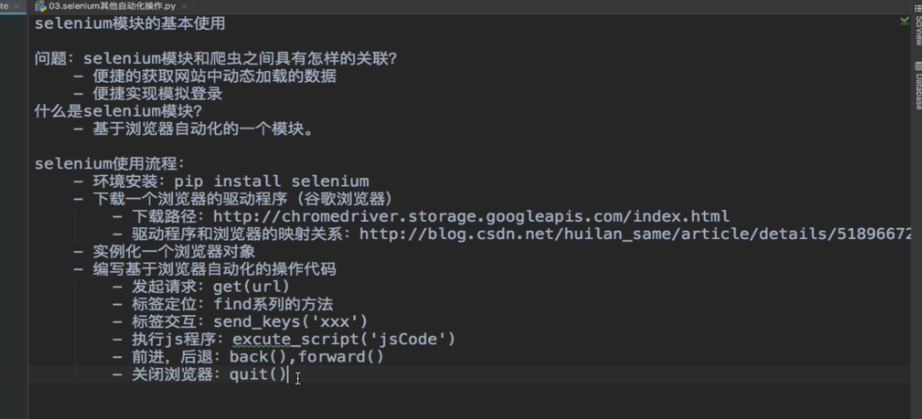Screen dimensions: 922x419
Task: Click the title line selenium模块的基本使用
Action: tap(130, 22)
